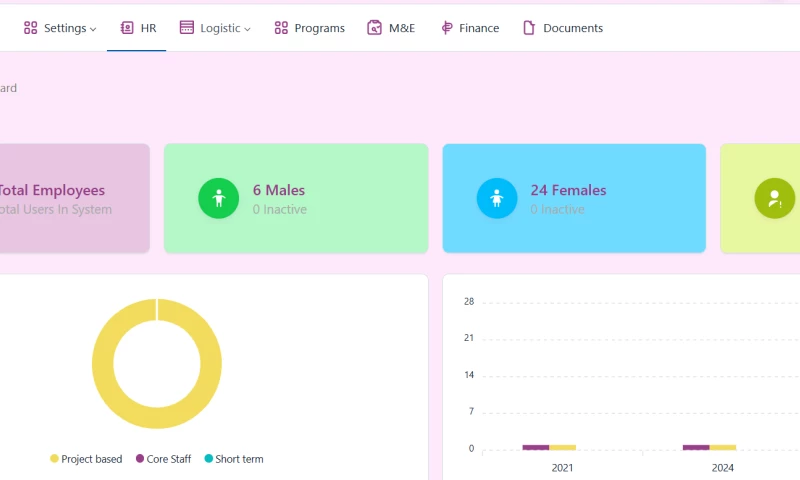Click the olive user alert icon
Screen dimensions: 800x480
pos(774,198)
